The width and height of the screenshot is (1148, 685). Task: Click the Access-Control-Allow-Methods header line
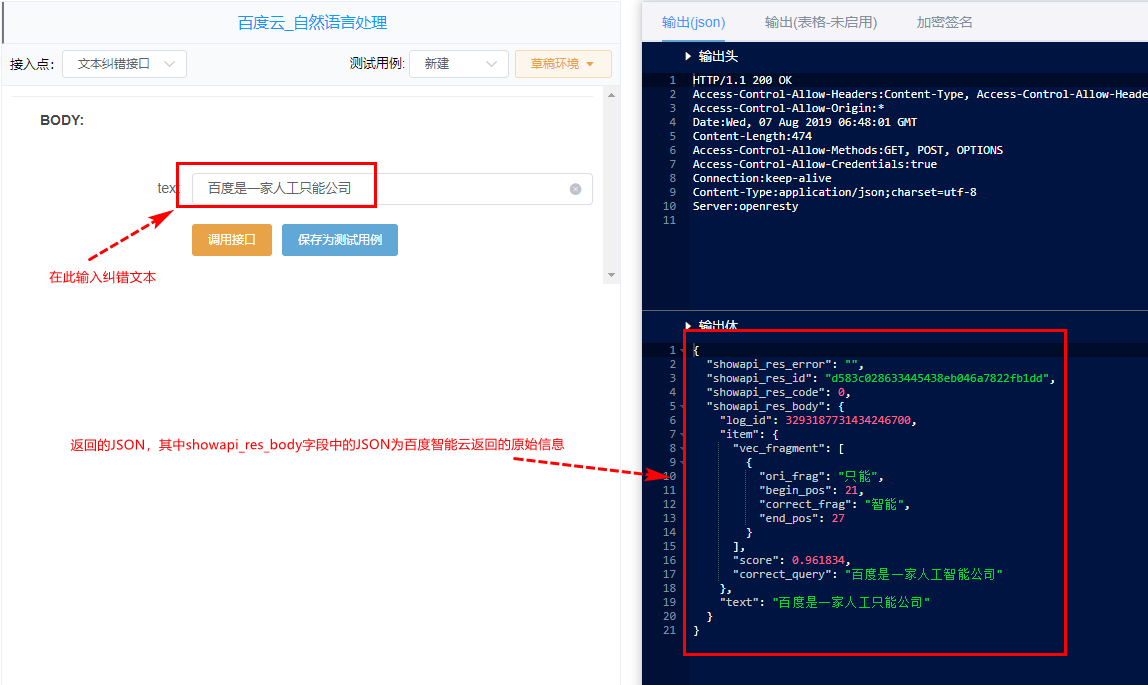[x=848, y=150]
